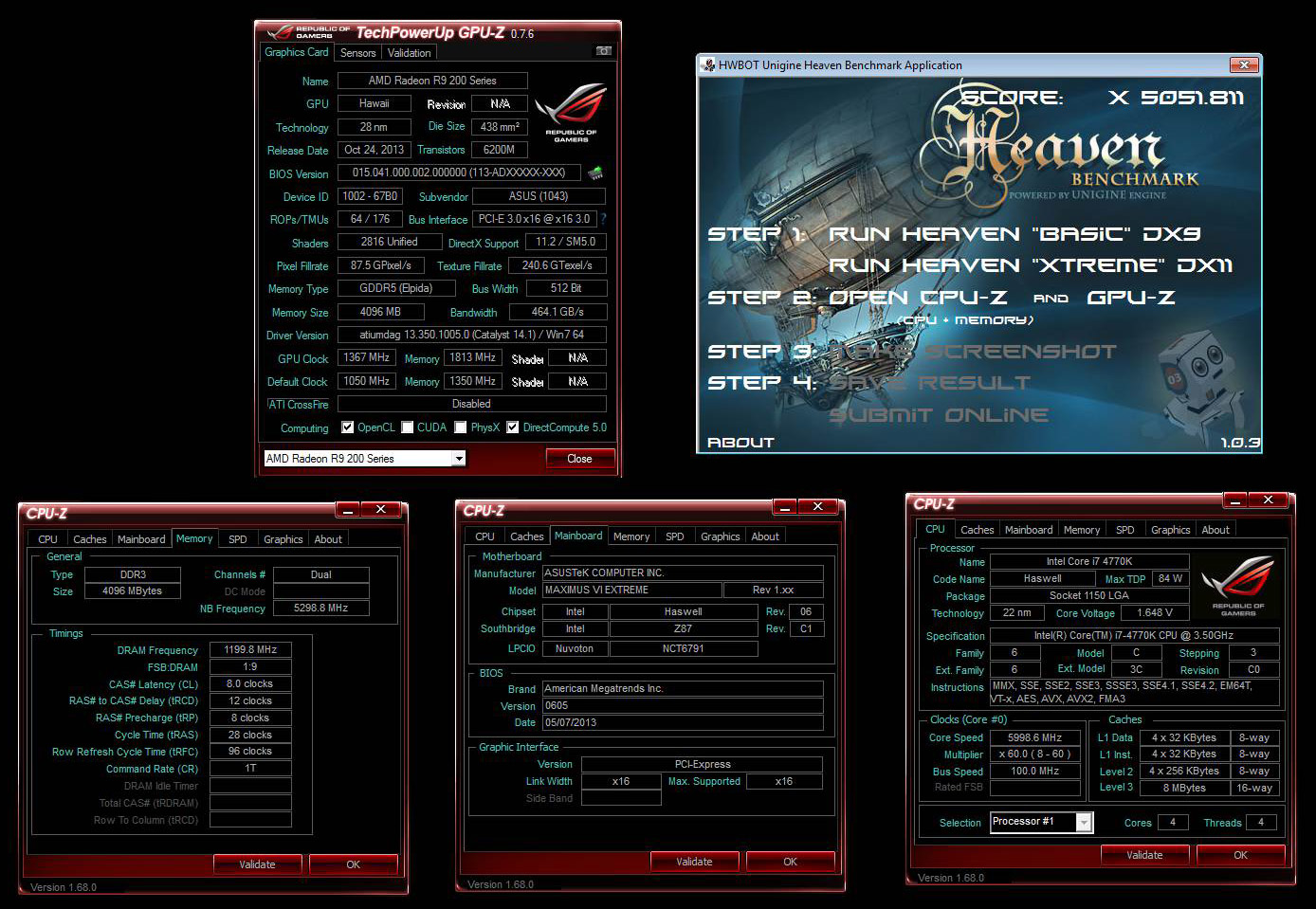Click the Core Voltage value 1.648 V
The height and width of the screenshot is (909, 1316).
tap(1154, 613)
